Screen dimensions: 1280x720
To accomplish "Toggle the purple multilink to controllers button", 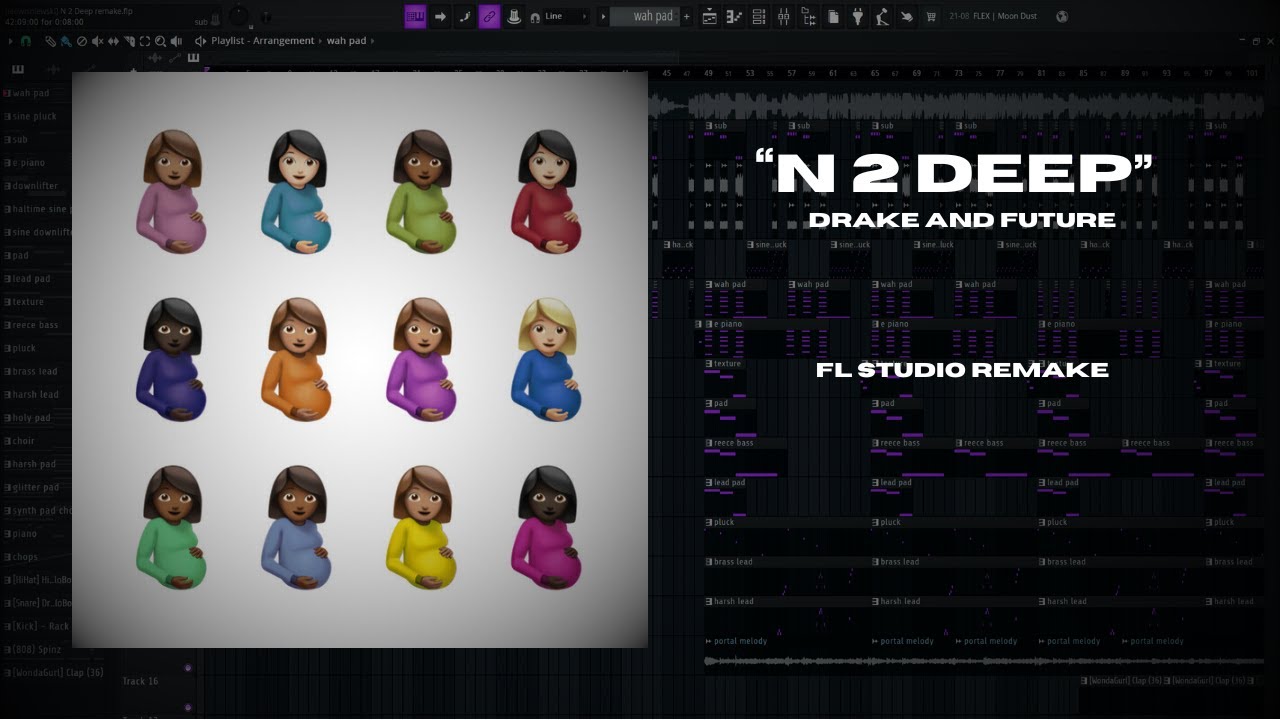I will pyautogui.click(x=489, y=16).
